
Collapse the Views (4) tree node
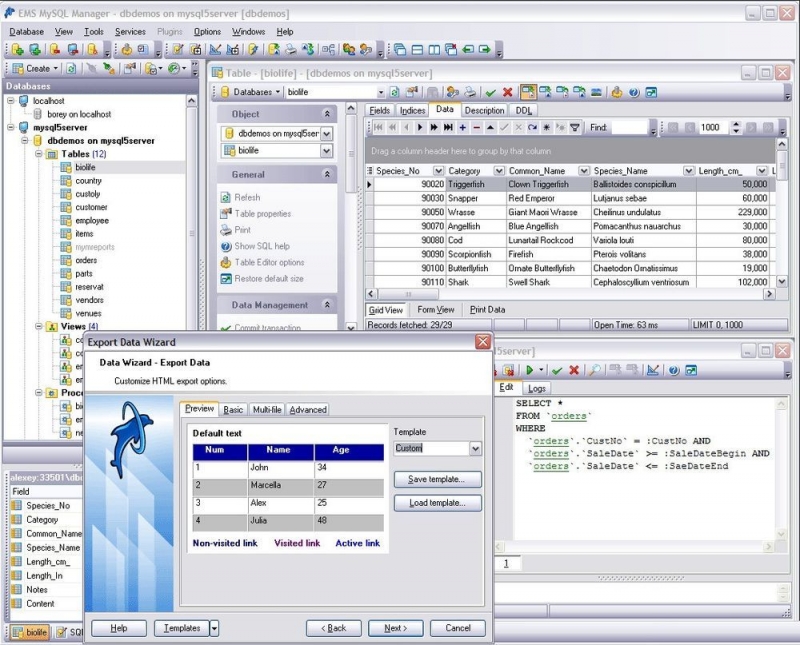point(39,326)
